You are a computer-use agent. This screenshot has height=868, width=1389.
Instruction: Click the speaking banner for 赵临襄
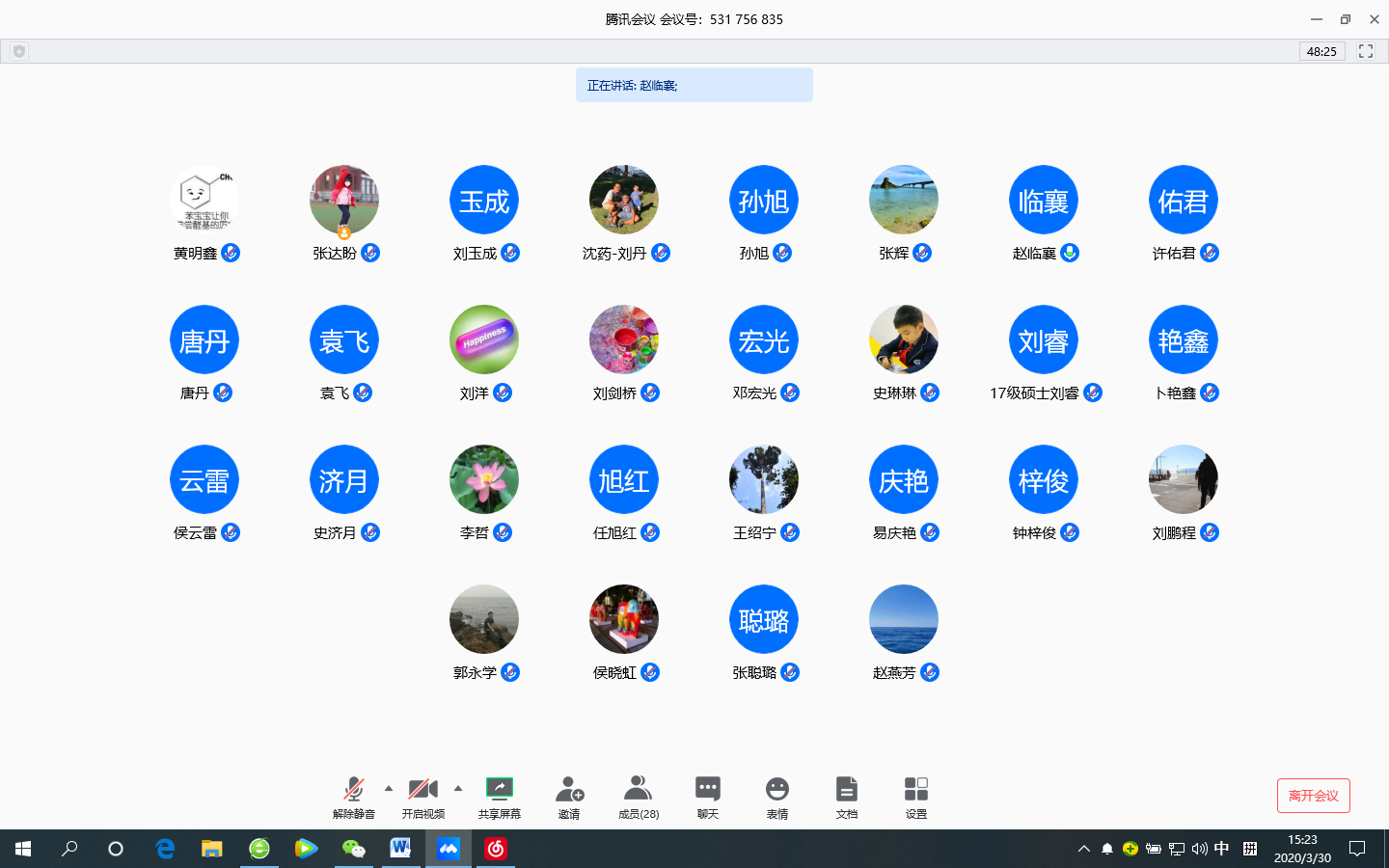(x=694, y=85)
